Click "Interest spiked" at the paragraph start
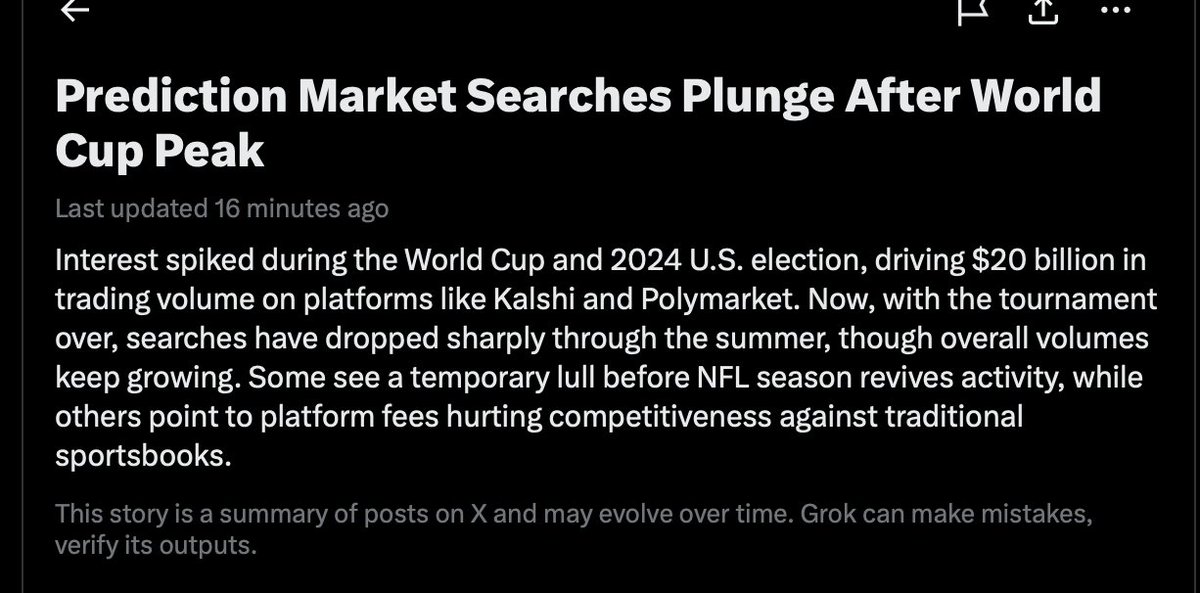1200x593 pixels. pyautogui.click(x=131, y=261)
